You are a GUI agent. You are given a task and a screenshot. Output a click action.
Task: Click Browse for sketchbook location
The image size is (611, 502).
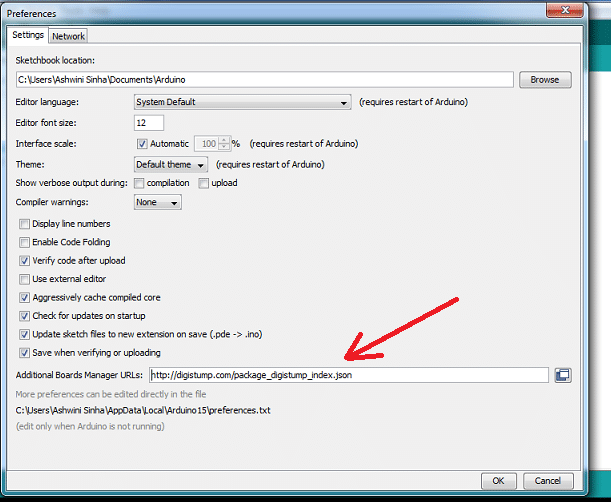click(x=544, y=80)
